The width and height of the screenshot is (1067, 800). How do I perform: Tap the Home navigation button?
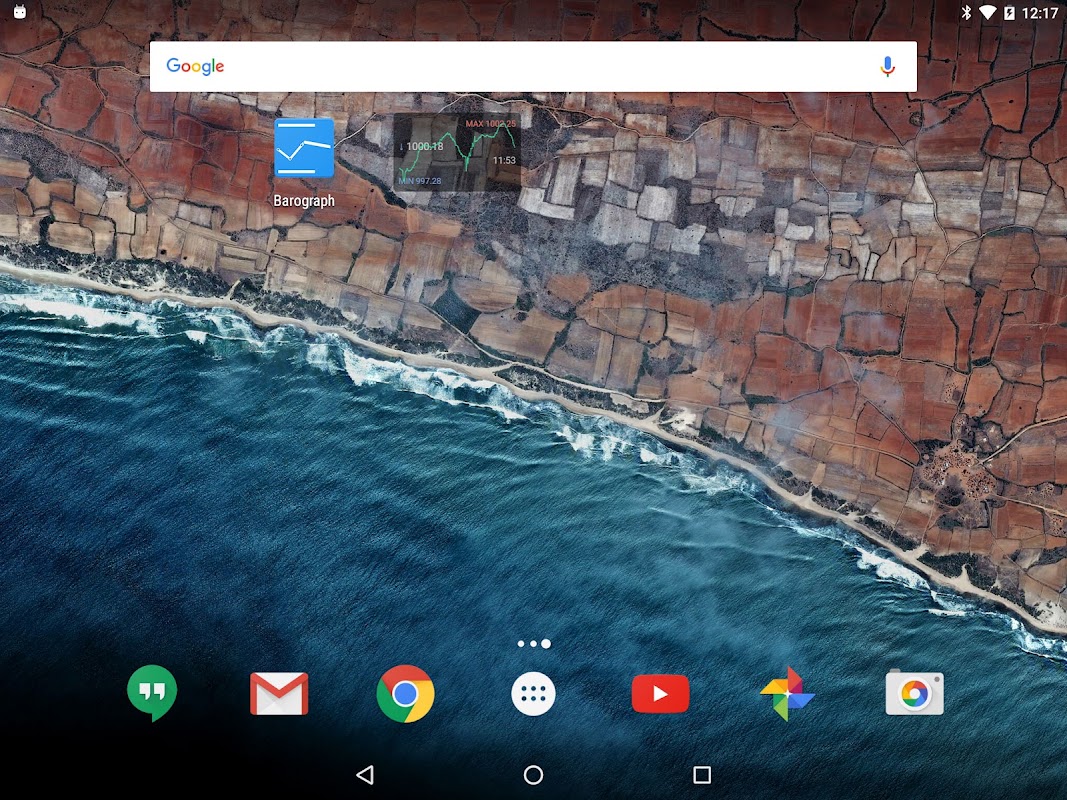[534, 775]
